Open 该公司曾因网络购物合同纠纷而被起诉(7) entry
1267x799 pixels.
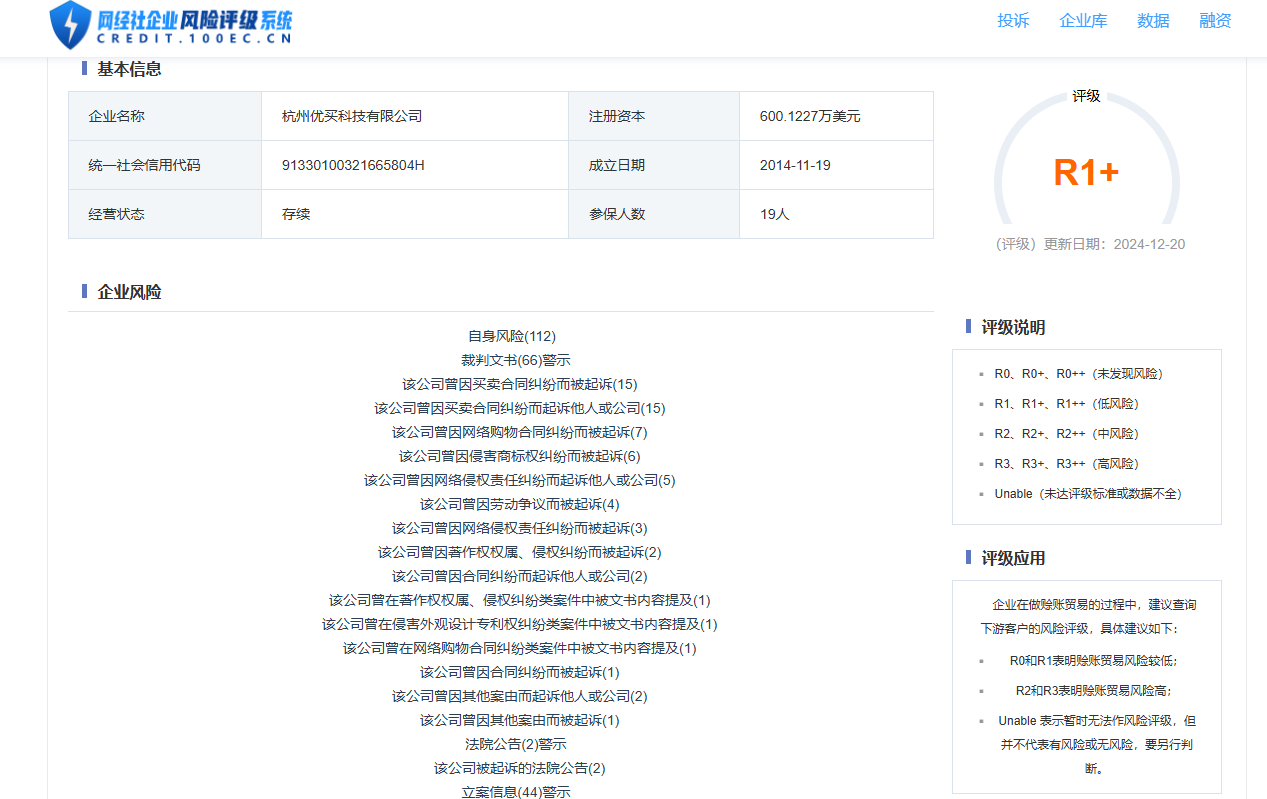[519, 432]
